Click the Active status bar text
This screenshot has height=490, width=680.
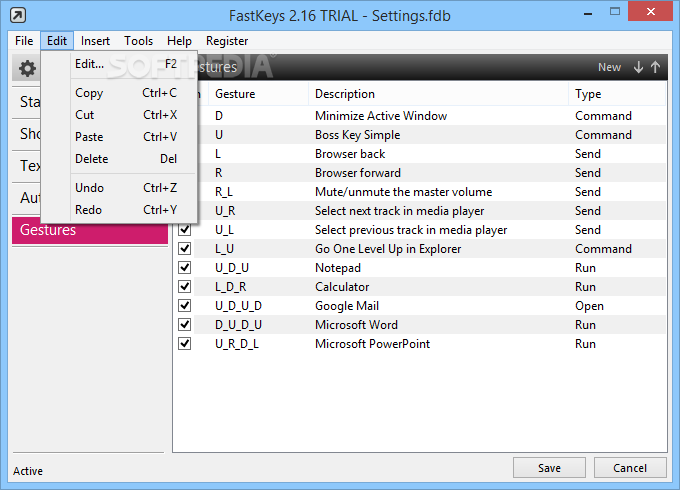click(28, 471)
